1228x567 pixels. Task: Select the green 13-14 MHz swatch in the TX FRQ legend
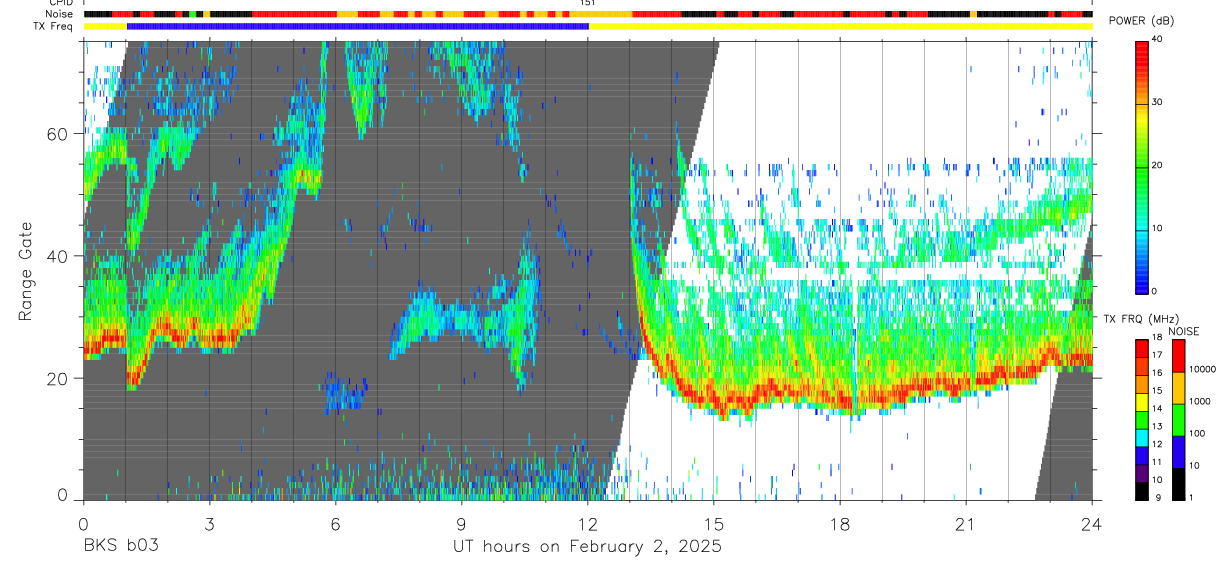[x=1143, y=420]
